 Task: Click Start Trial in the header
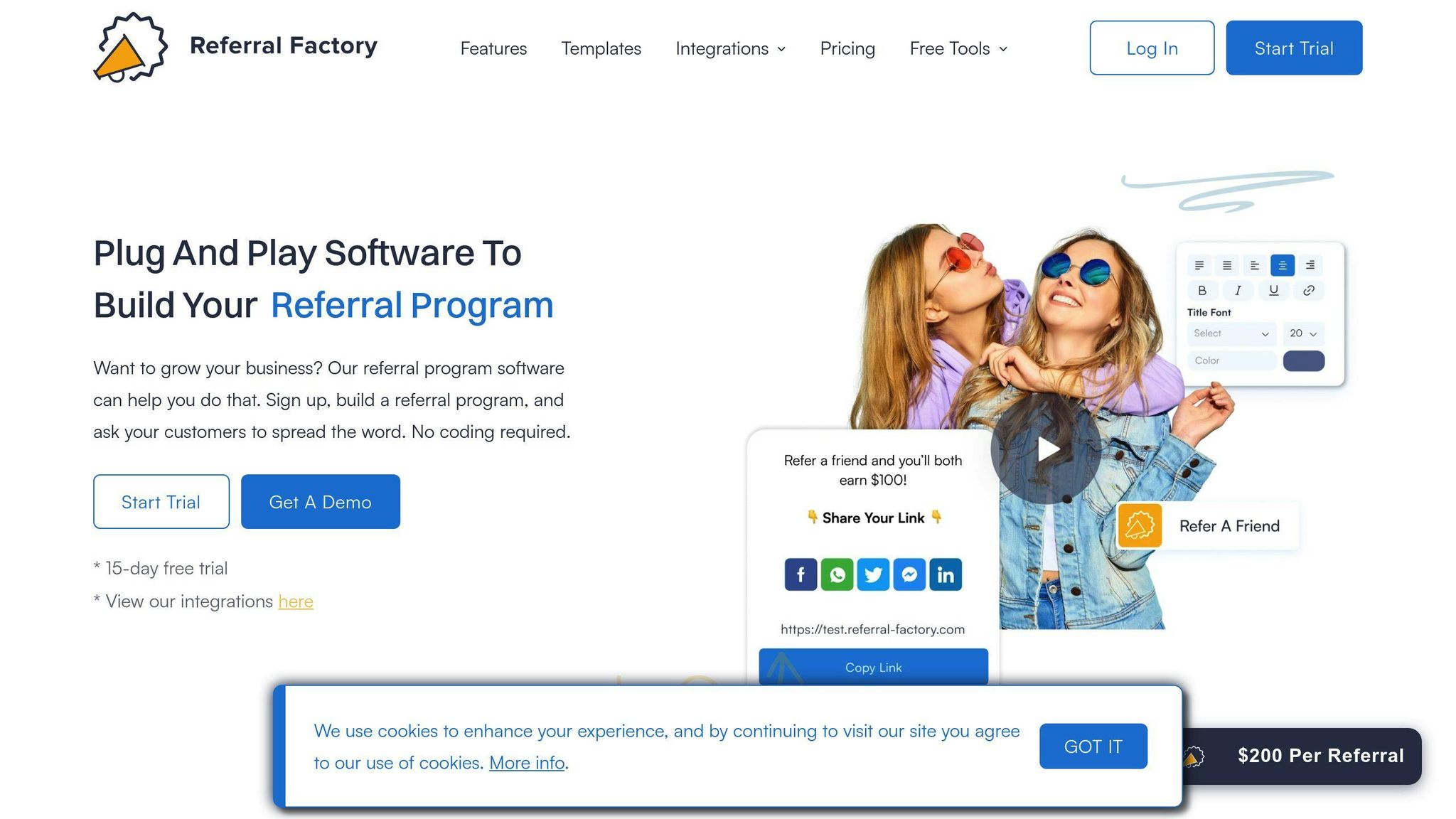pos(1294,48)
